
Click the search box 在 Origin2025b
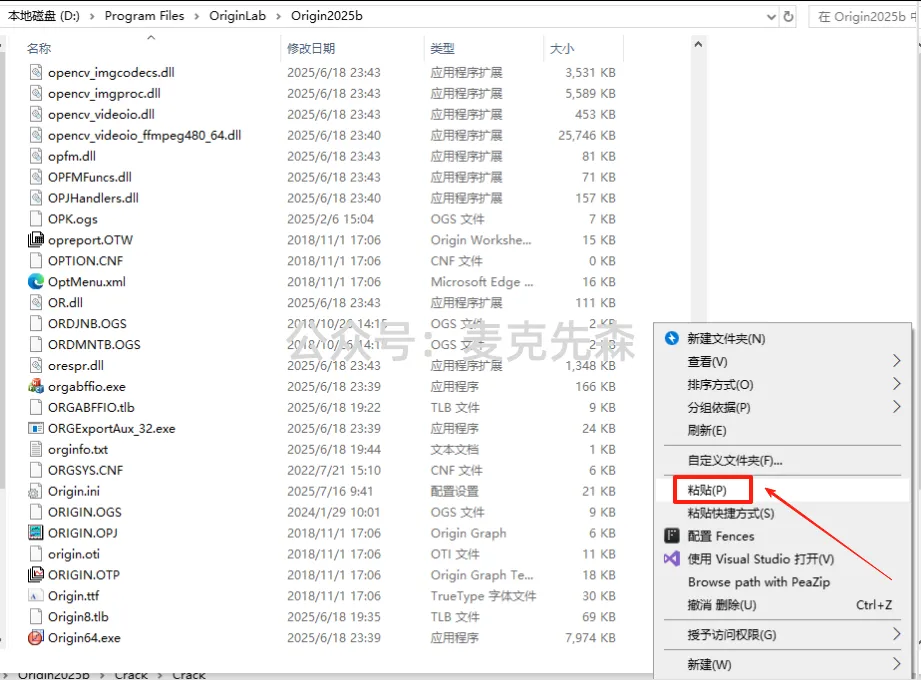[865, 16]
